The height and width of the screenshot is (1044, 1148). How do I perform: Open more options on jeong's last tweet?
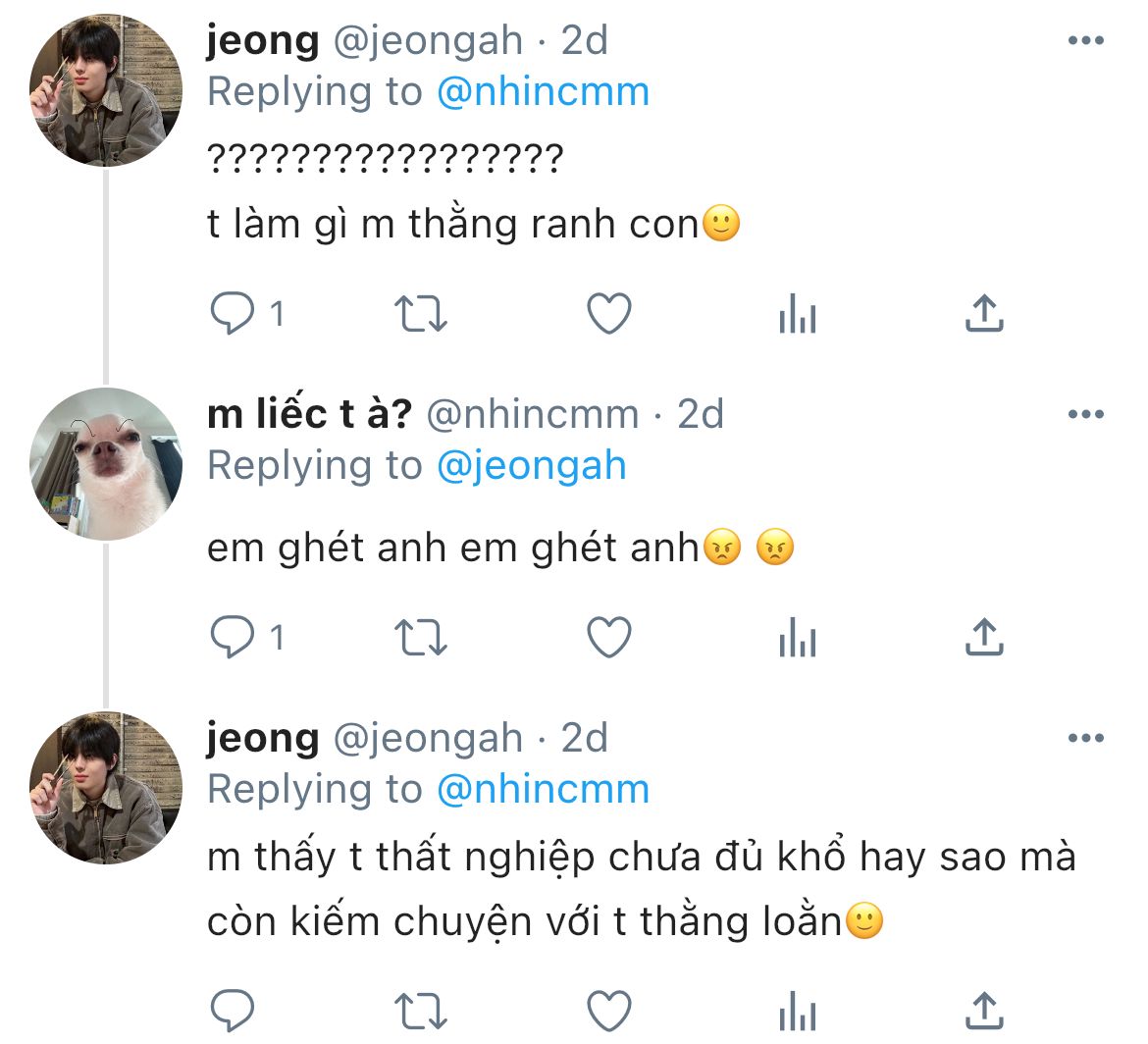[x=1085, y=739]
